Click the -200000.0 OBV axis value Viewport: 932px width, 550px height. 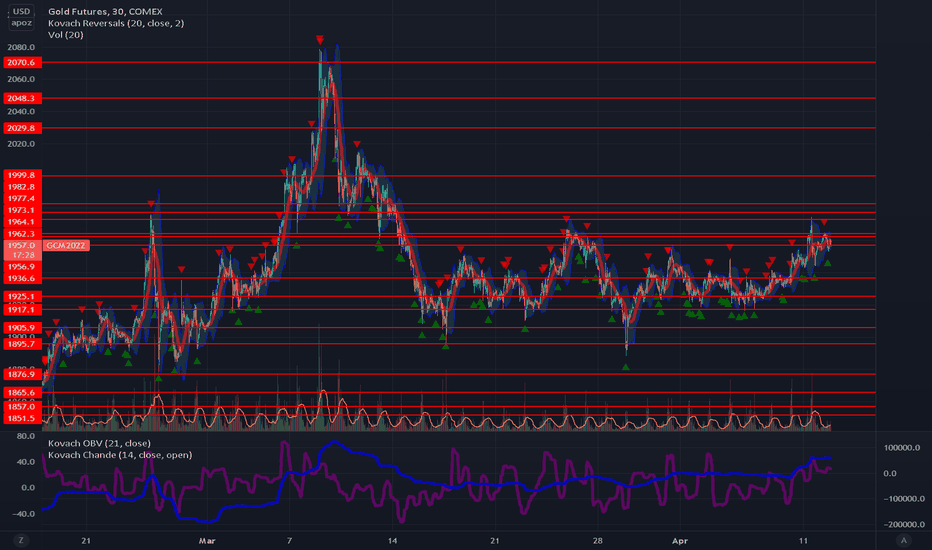903,524
